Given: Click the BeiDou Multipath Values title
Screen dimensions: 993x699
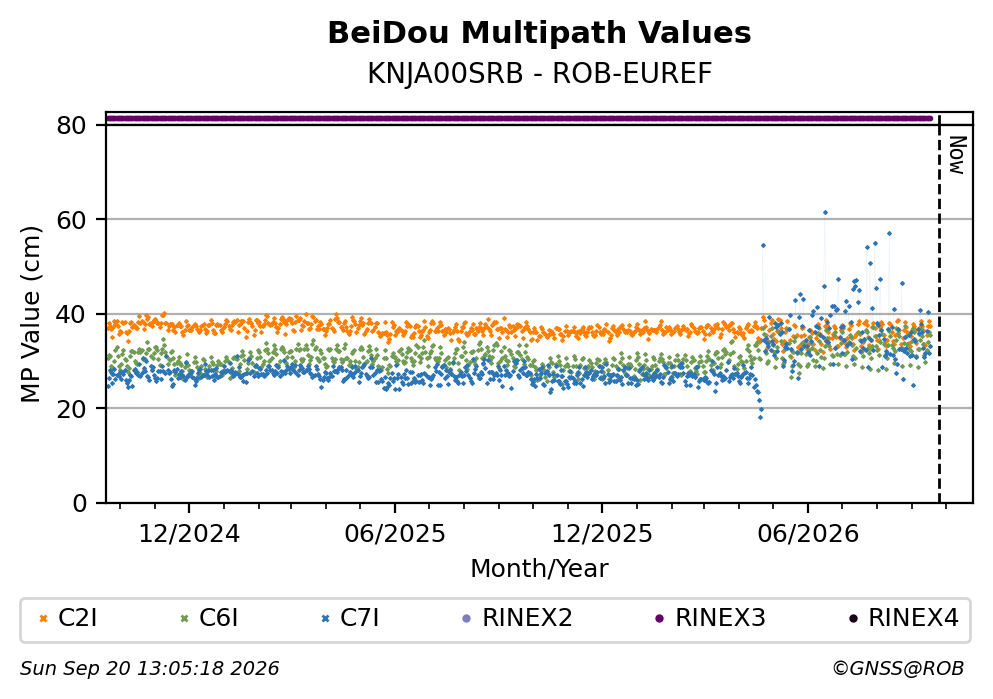Looking at the screenshot, I should tap(540, 33).
